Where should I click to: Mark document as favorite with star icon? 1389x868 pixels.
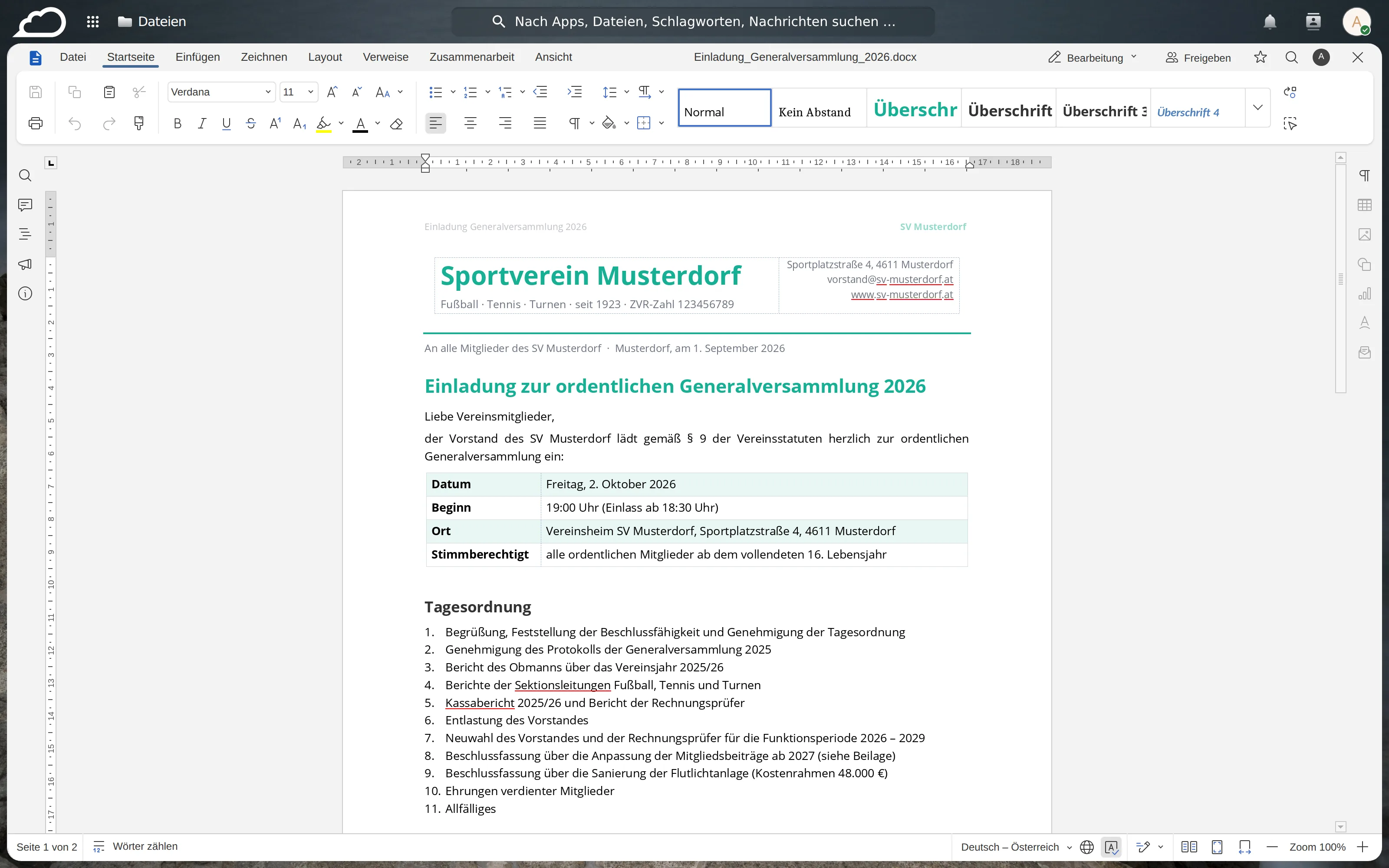[1261, 57]
